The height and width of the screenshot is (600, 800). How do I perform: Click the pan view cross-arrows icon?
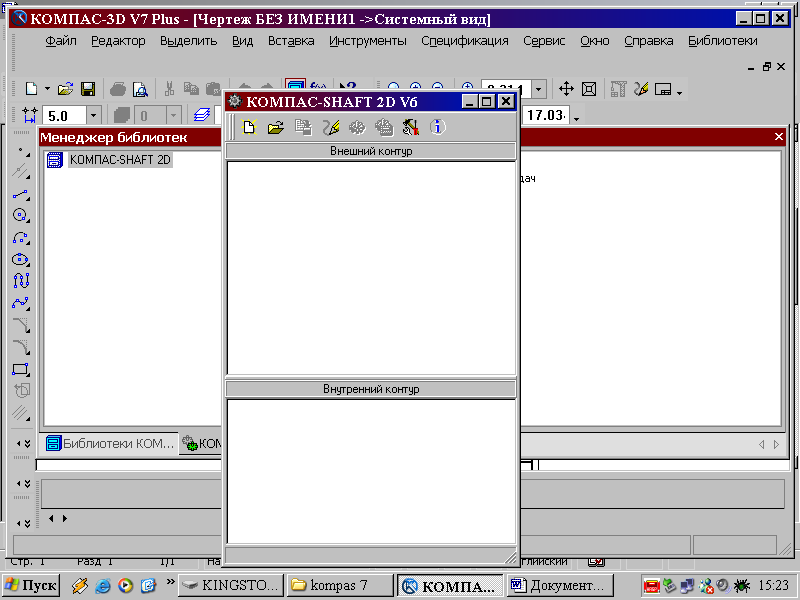coord(566,89)
